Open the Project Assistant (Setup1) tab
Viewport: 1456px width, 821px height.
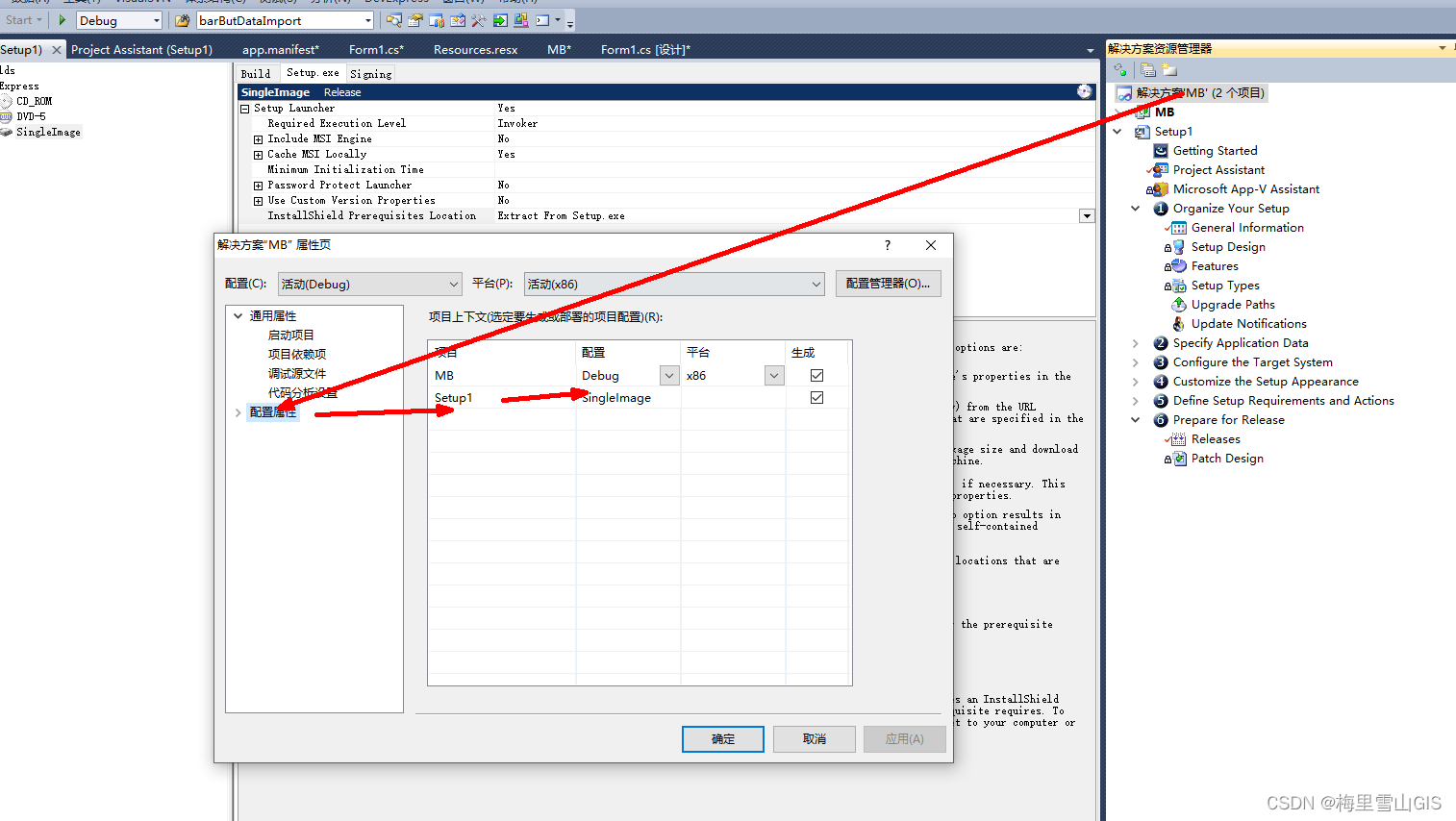[x=141, y=49]
